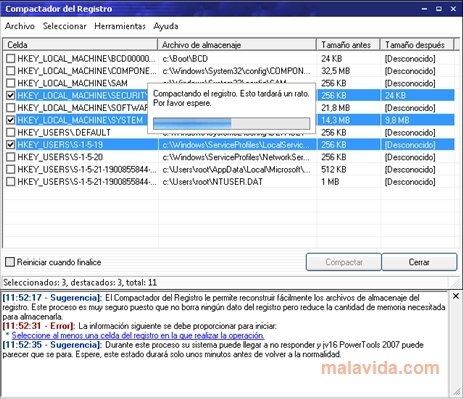Follow the 'Seleccione al menos una celda' link
This screenshot has height=399, width=463.
pyautogui.click(x=138, y=335)
